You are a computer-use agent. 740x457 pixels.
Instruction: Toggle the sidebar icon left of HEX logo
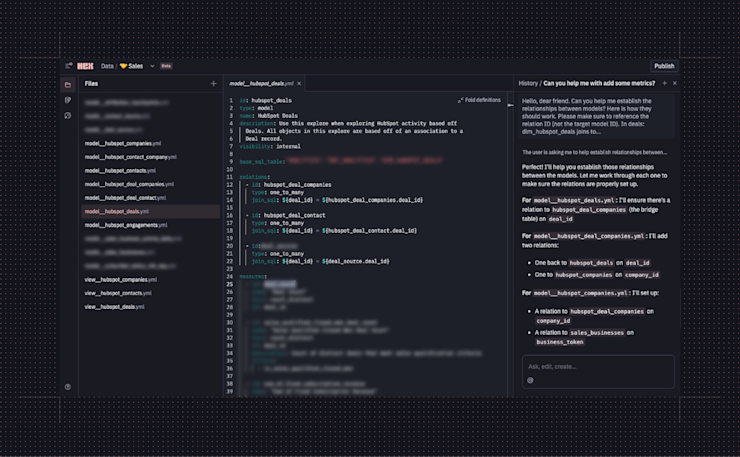click(68, 66)
